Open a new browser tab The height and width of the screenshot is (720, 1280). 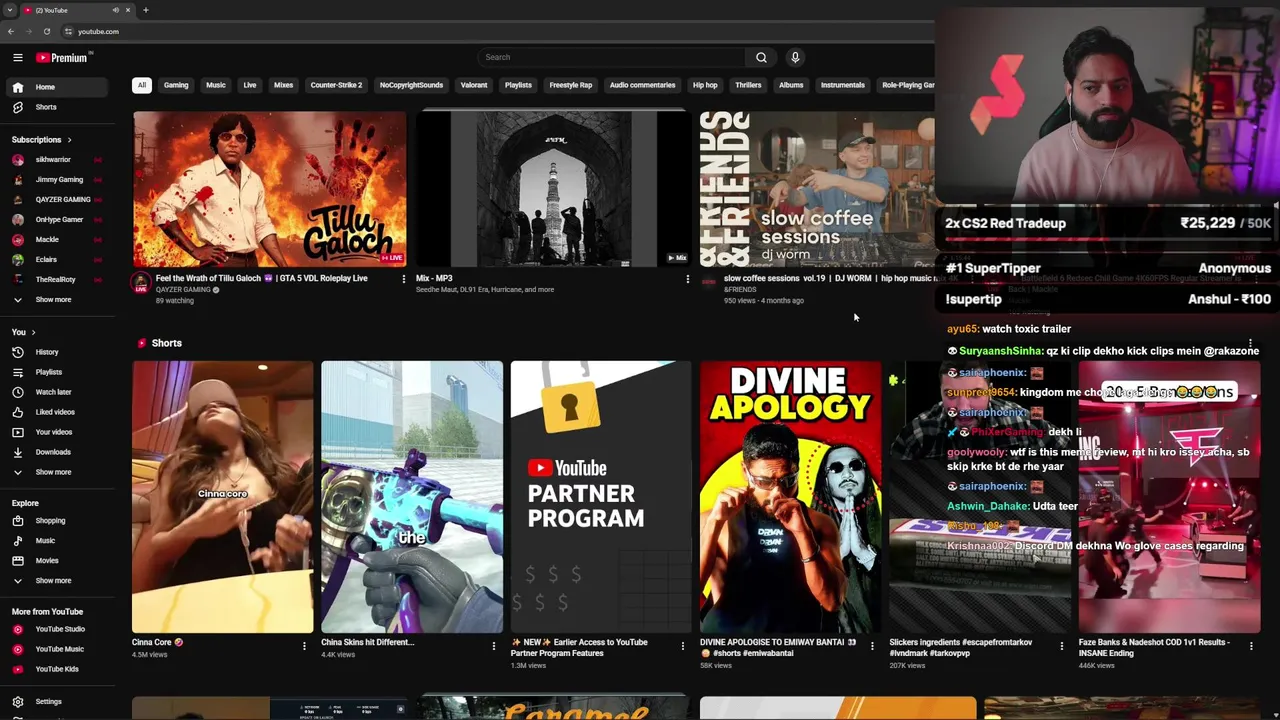146,10
